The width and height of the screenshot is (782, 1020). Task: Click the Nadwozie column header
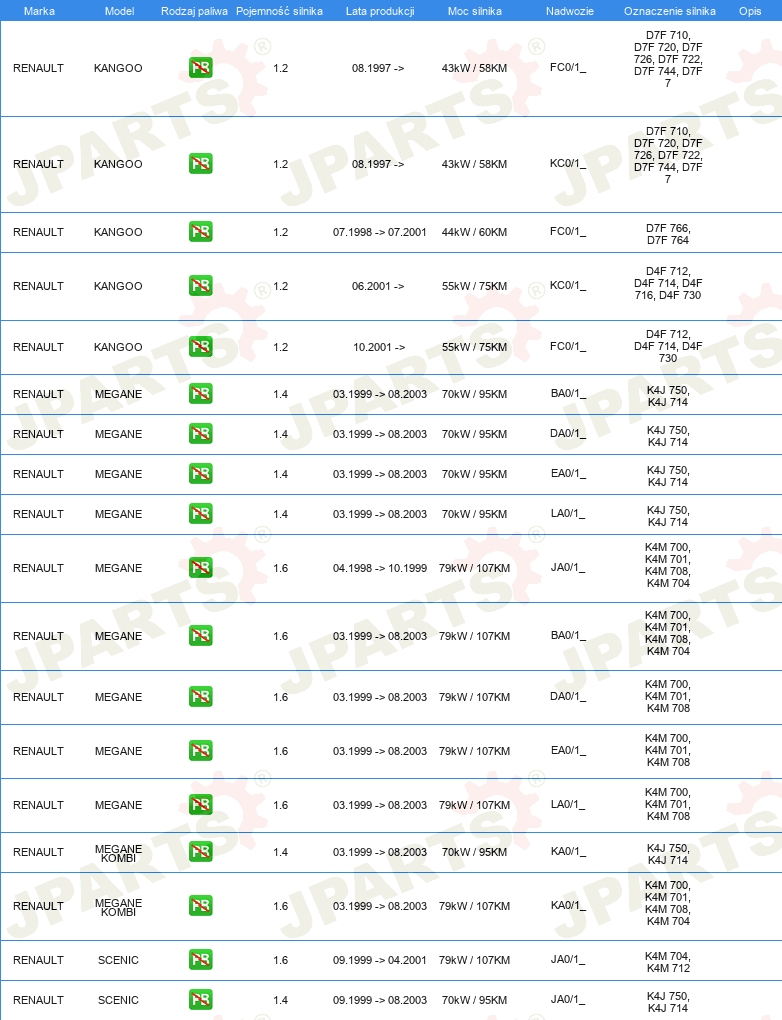569,11
